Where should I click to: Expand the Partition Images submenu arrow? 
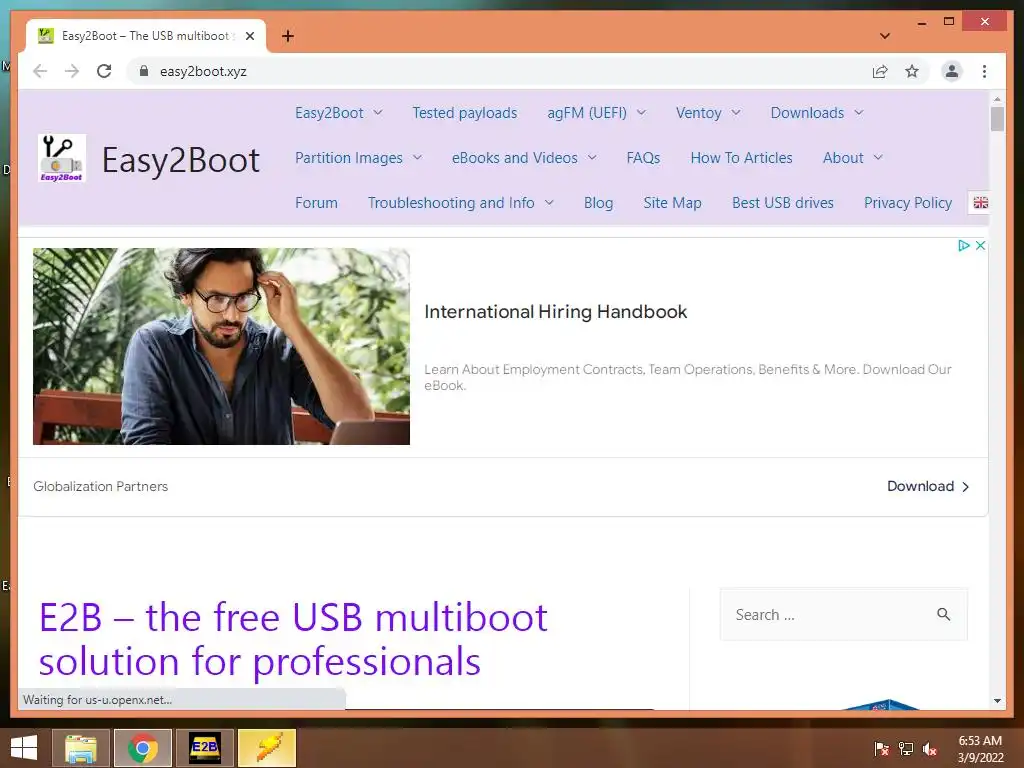point(417,157)
